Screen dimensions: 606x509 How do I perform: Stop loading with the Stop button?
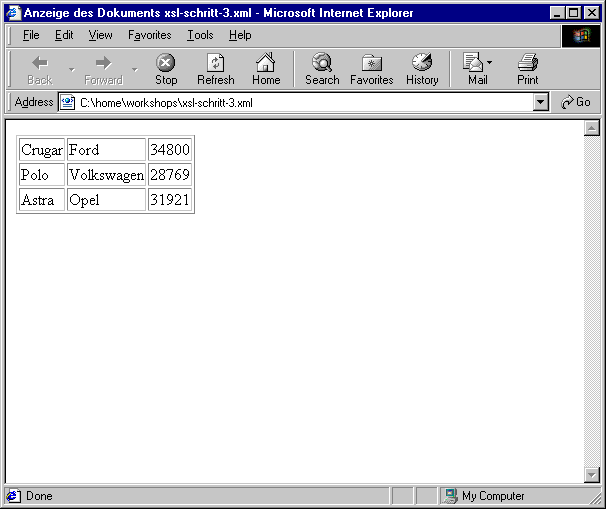(166, 69)
